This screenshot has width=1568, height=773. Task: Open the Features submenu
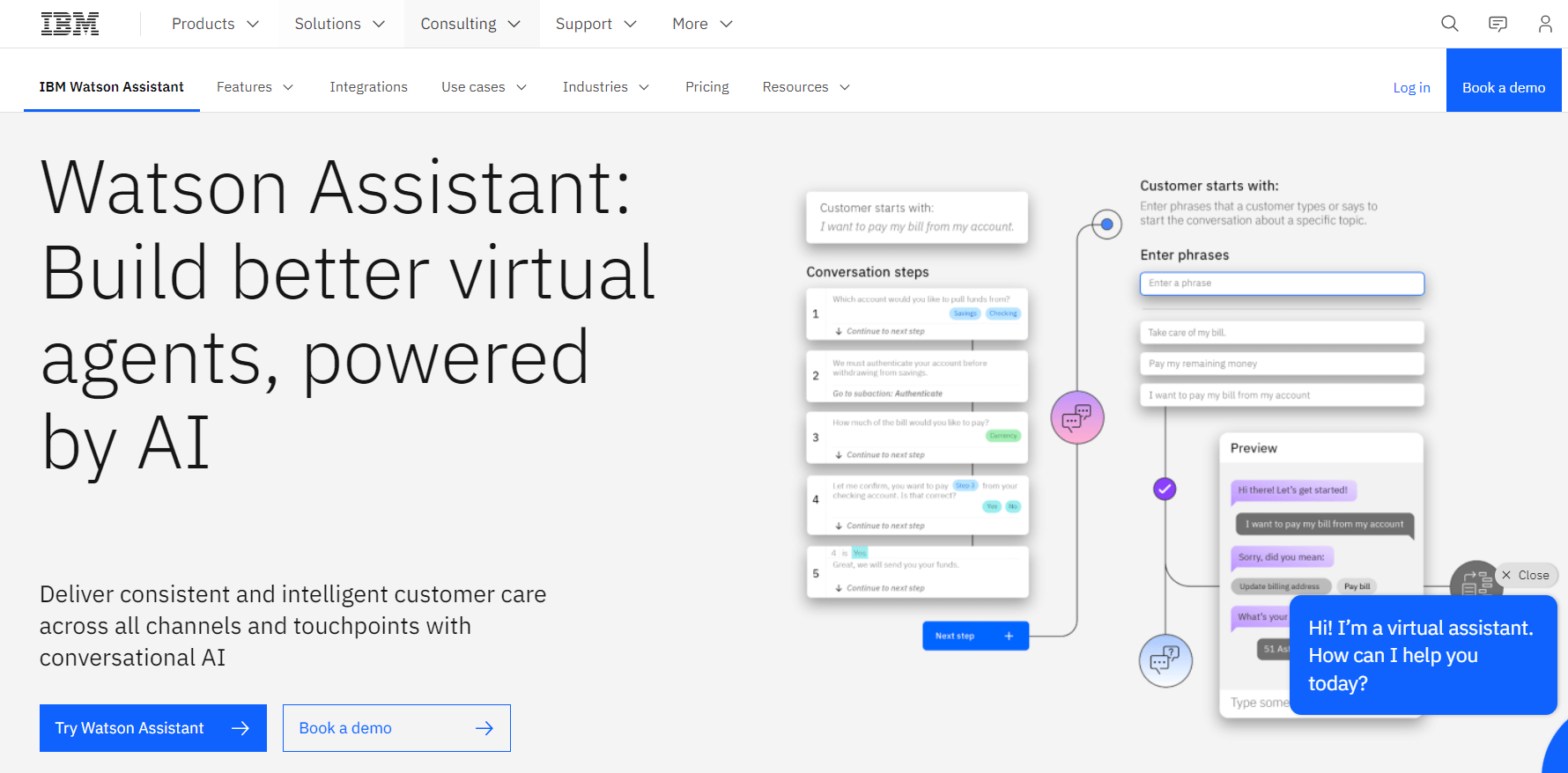click(255, 87)
